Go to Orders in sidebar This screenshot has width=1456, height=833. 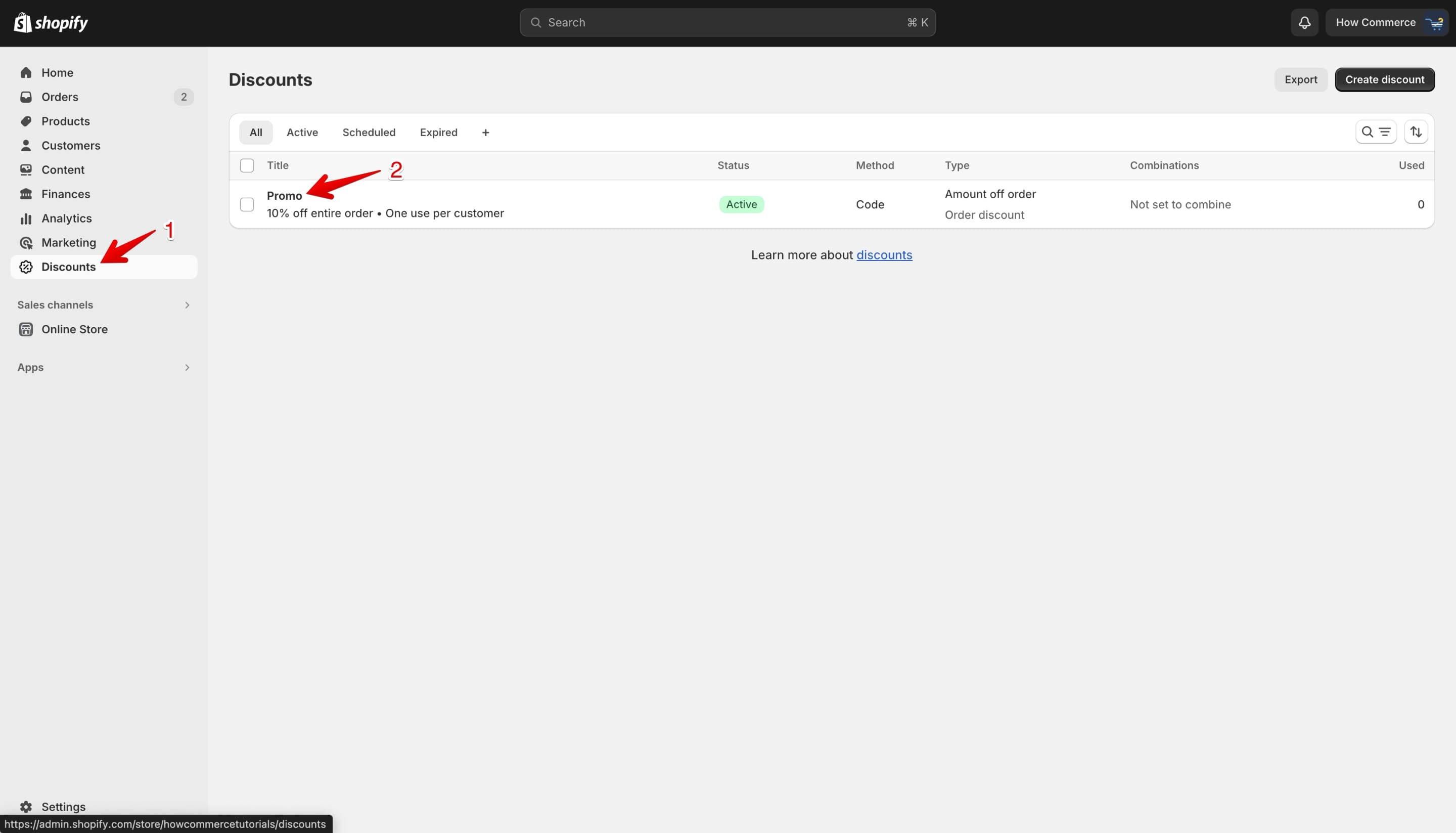pos(60,97)
